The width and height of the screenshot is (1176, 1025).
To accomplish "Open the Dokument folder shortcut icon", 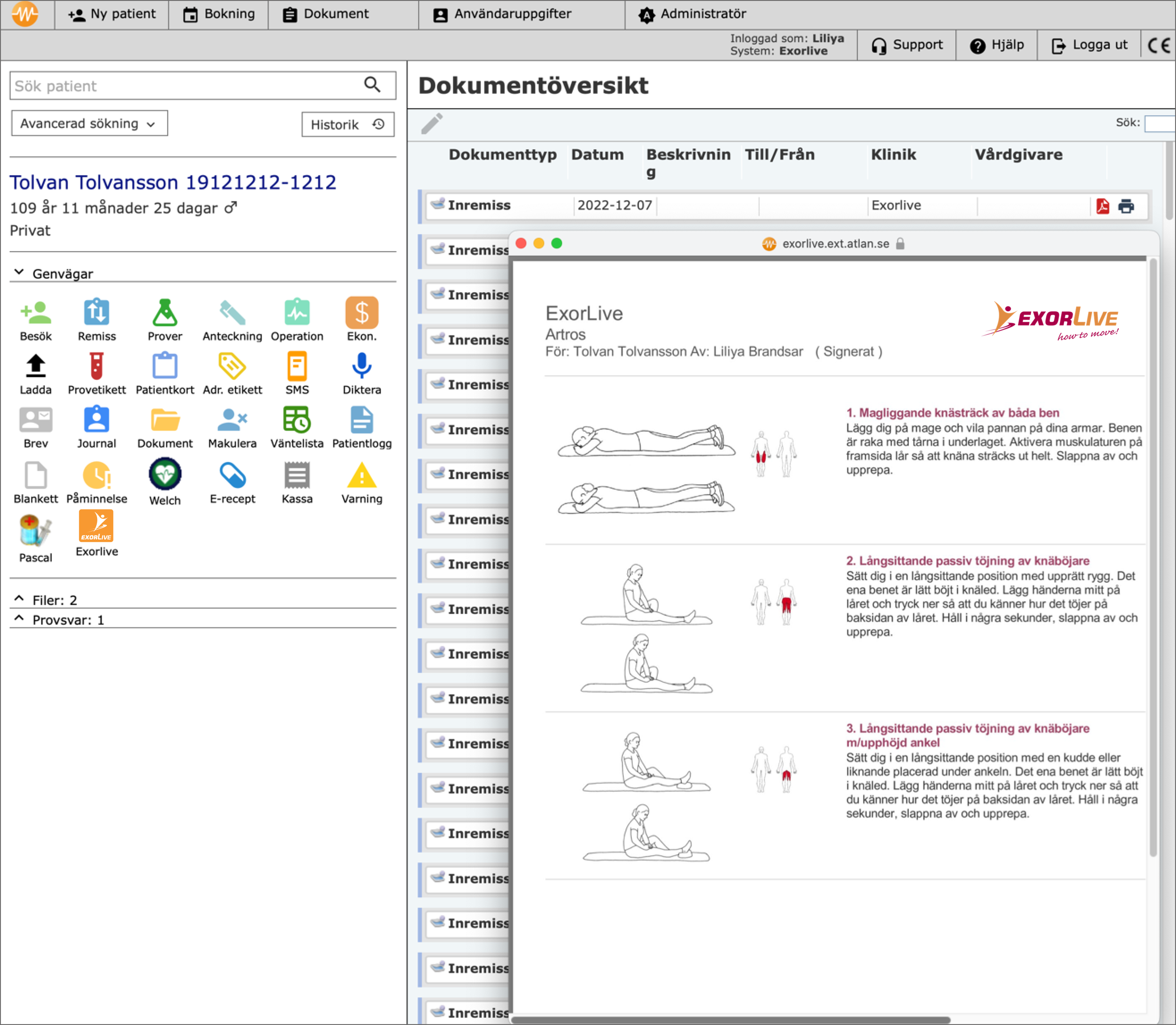I will point(165,420).
